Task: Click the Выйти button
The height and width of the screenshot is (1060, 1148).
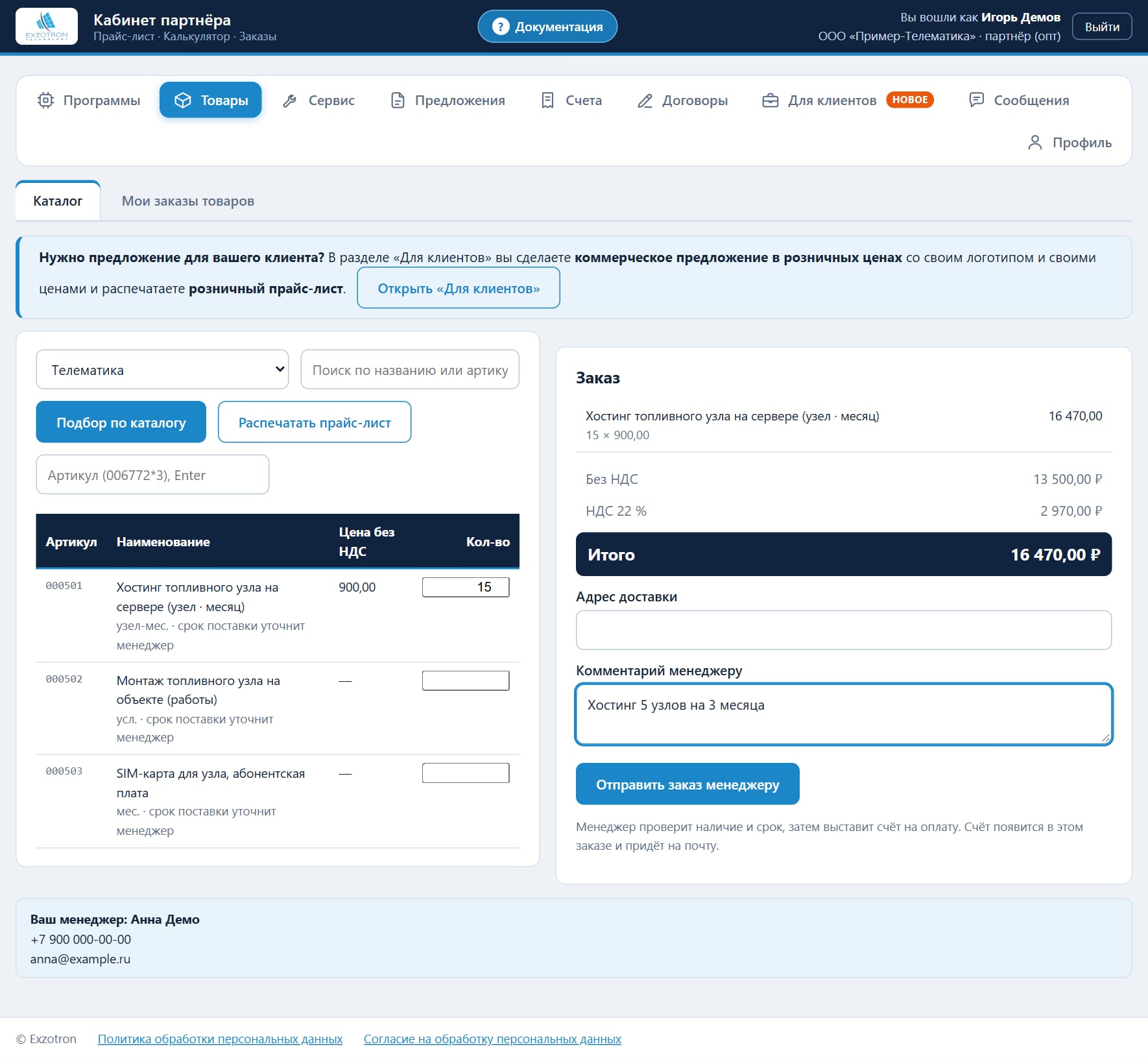Action: (x=1102, y=27)
